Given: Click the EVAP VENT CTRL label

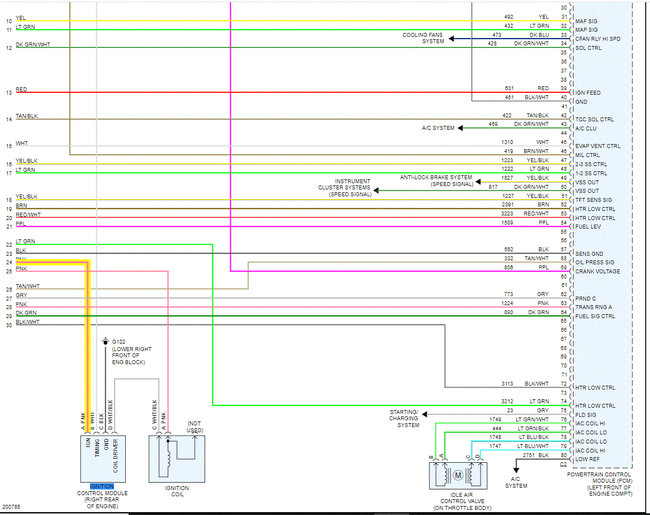Looking at the screenshot, I should point(598,146).
